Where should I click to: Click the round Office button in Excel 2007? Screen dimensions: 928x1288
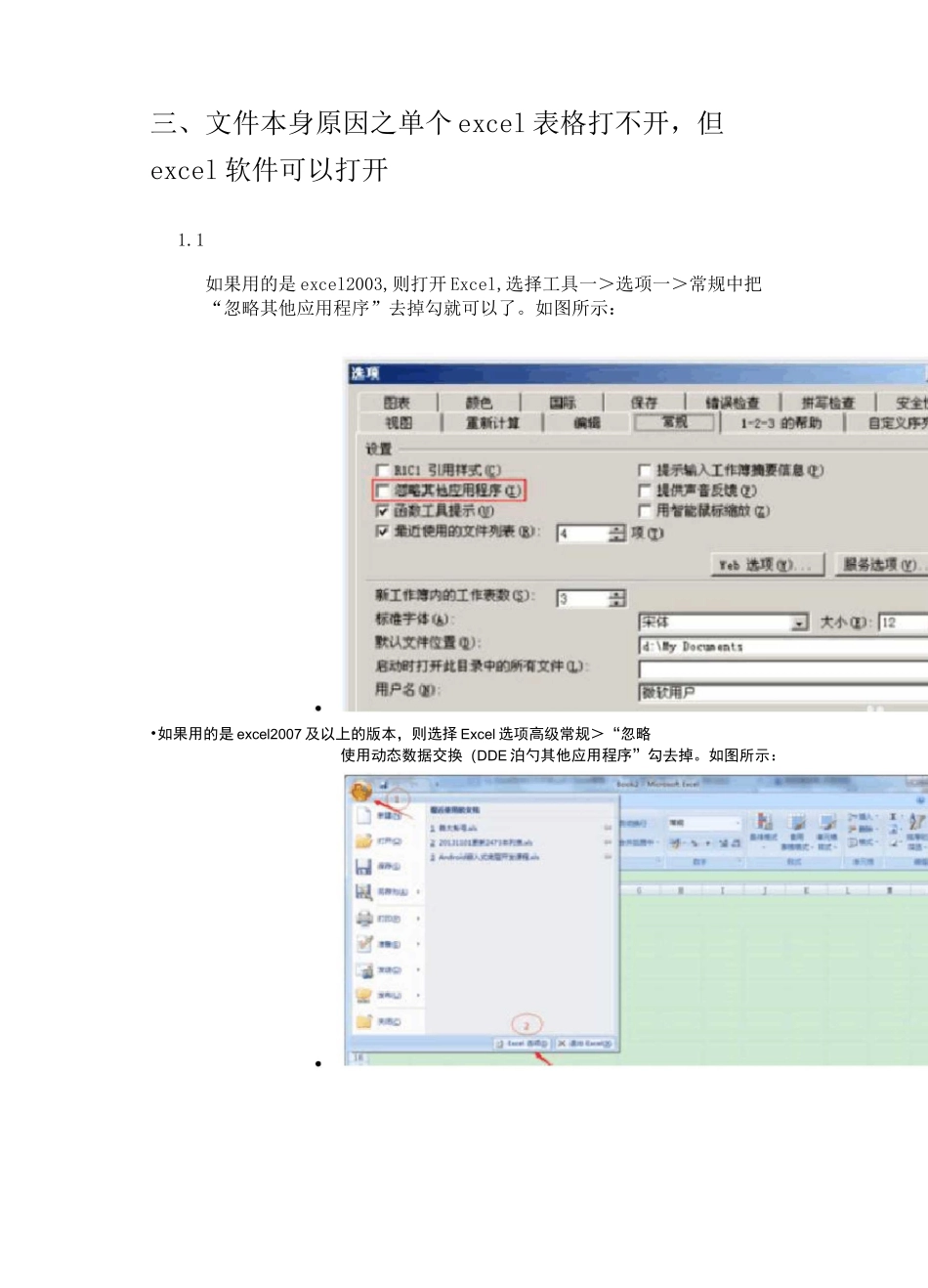pyautogui.click(x=361, y=790)
